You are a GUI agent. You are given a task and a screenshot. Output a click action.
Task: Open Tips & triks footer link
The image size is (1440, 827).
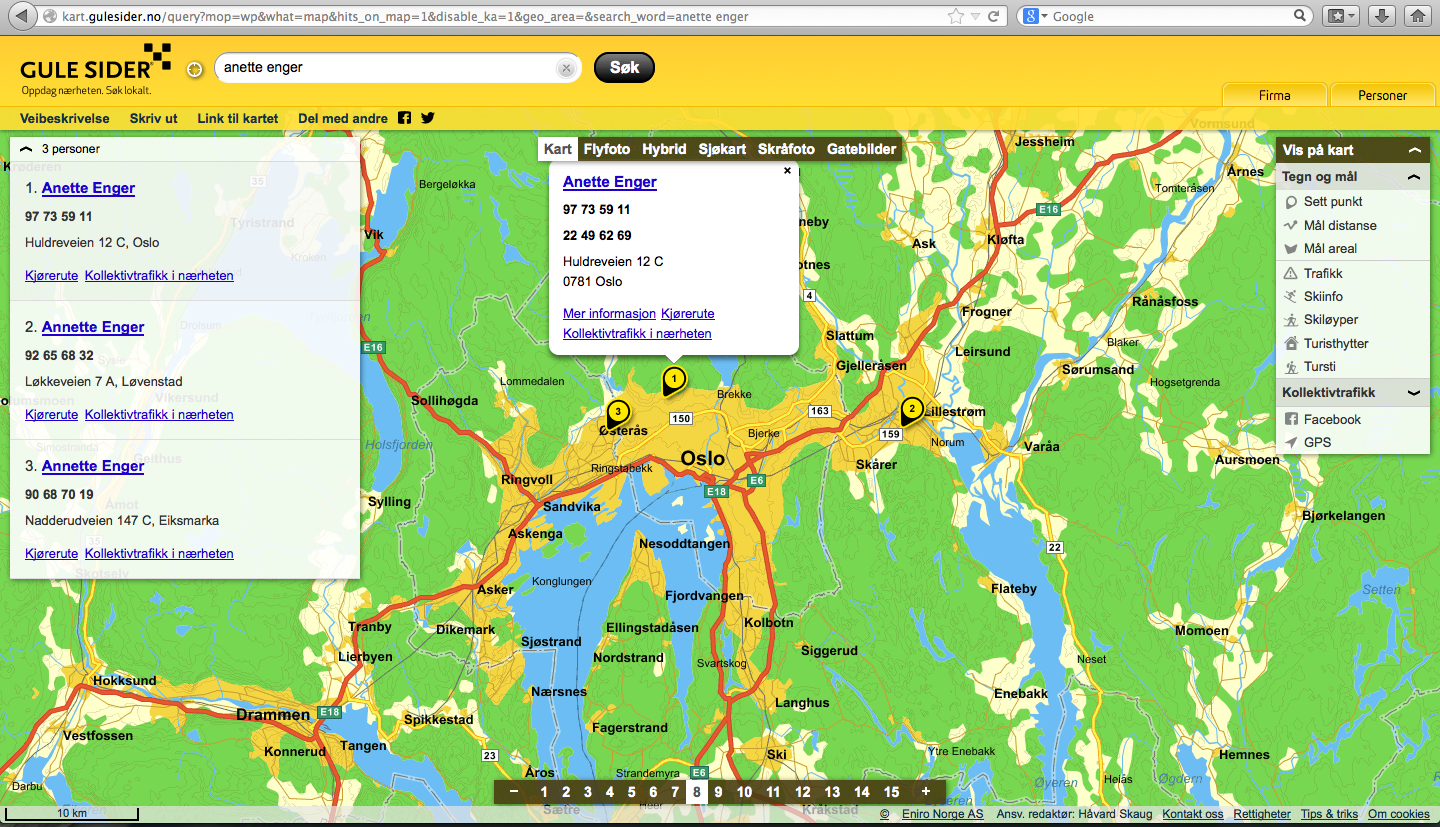click(x=1329, y=814)
